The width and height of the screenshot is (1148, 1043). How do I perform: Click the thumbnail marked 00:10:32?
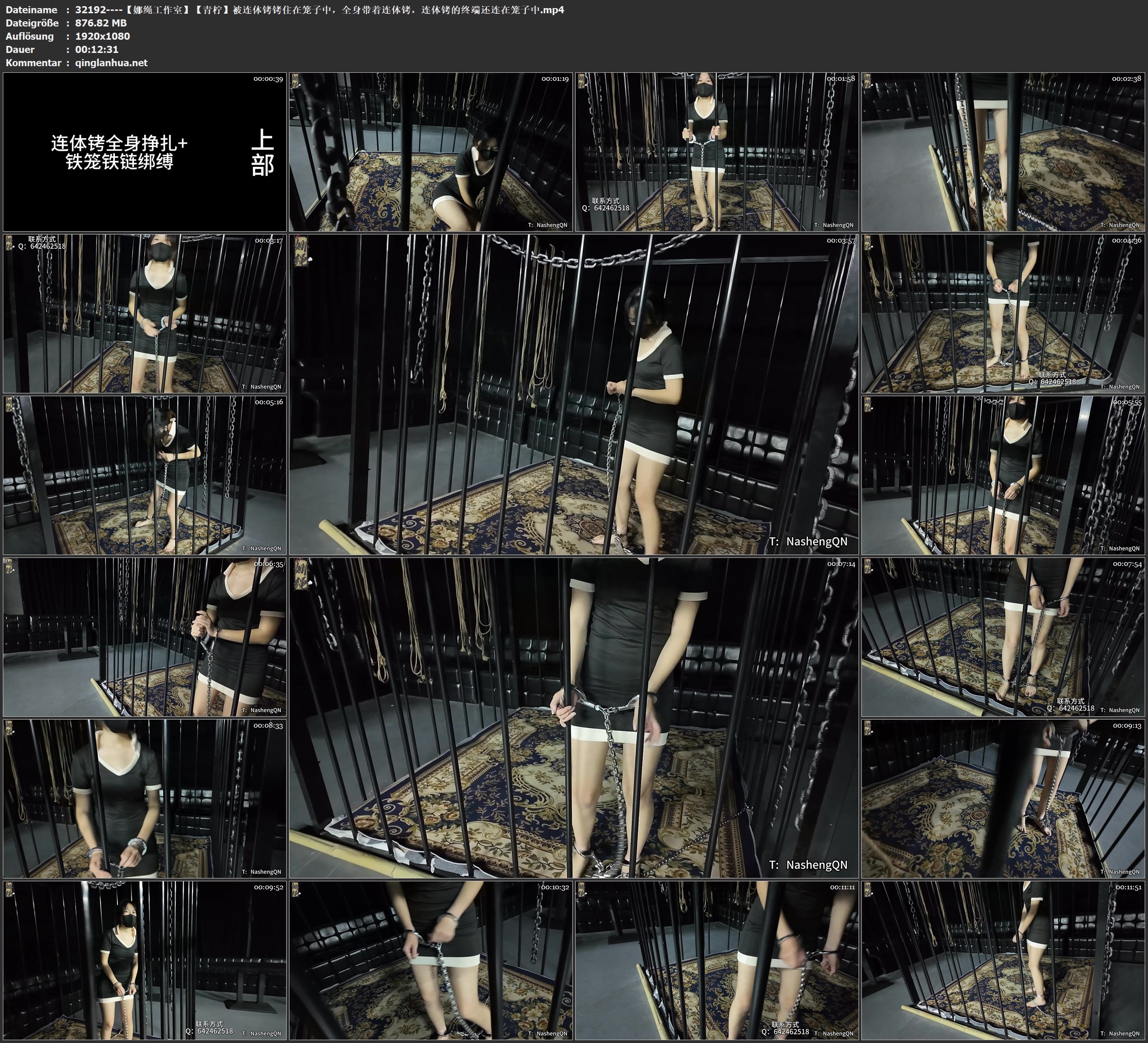[x=430, y=960]
